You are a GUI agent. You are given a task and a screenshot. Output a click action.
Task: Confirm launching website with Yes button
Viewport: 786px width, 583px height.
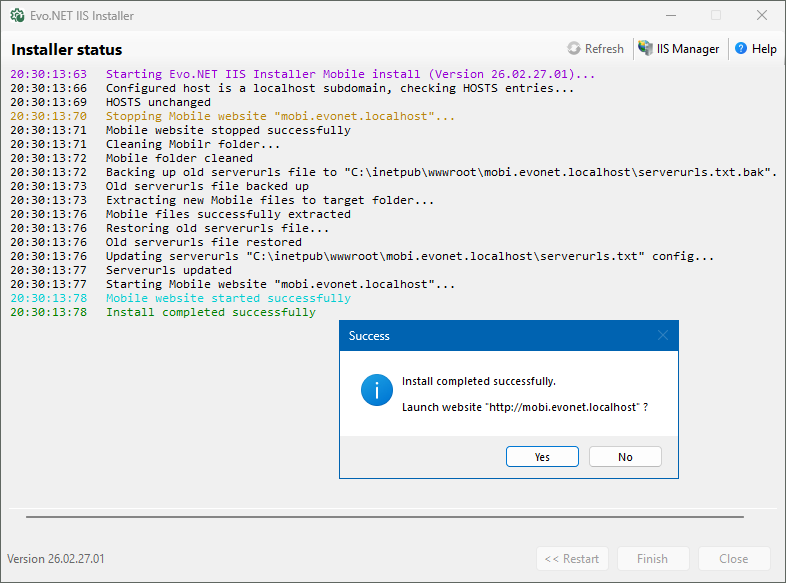click(x=542, y=457)
